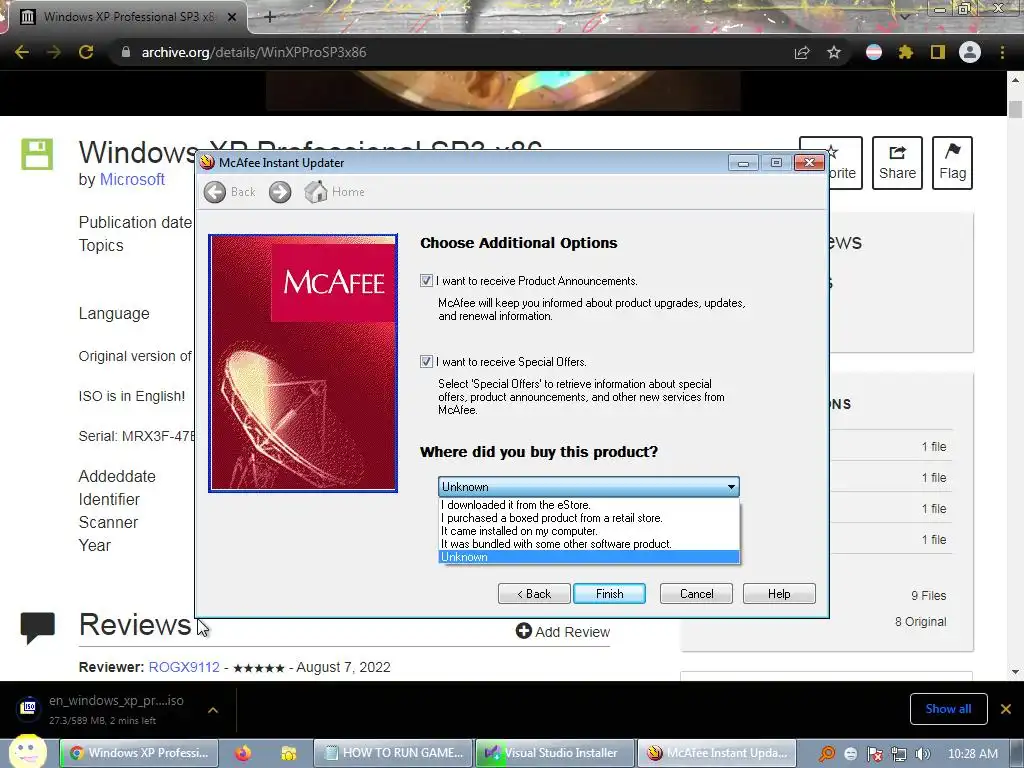Viewport: 1024px width, 768px height.
Task: Click the red security flag tray icon
Action: click(874, 754)
